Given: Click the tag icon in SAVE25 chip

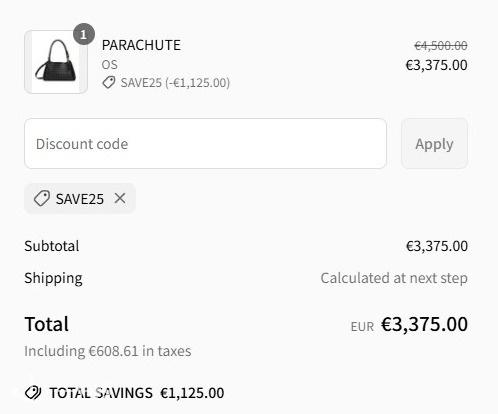Looking at the screenshot, I should coord(42,199).
